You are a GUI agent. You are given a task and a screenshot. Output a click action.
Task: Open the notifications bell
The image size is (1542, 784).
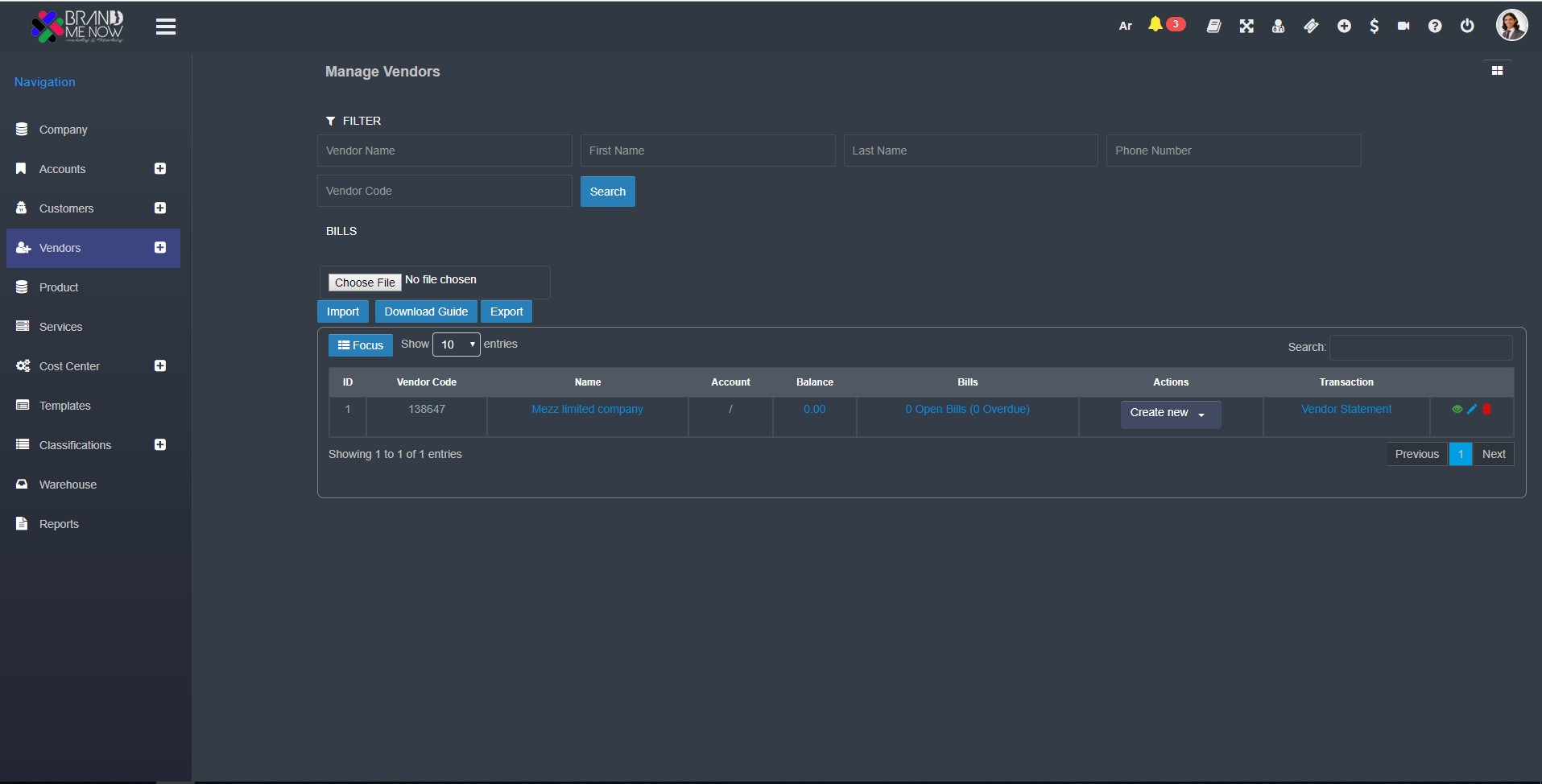[1155, 25]
